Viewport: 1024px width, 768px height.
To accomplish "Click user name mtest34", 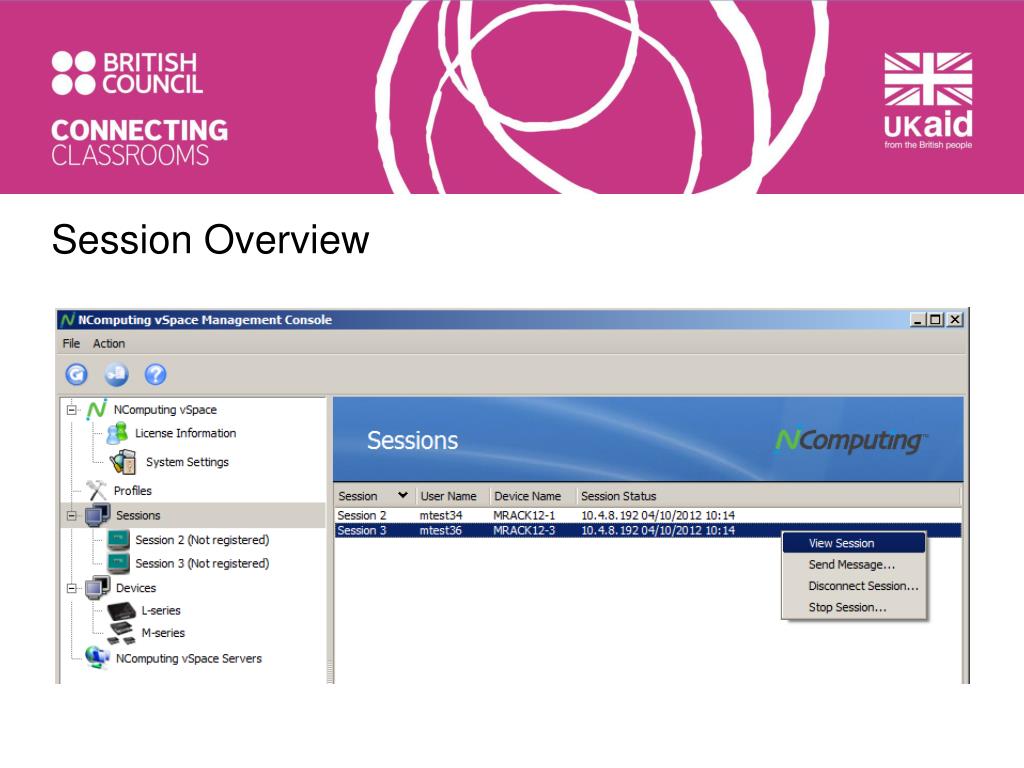I will pos(441,515).
